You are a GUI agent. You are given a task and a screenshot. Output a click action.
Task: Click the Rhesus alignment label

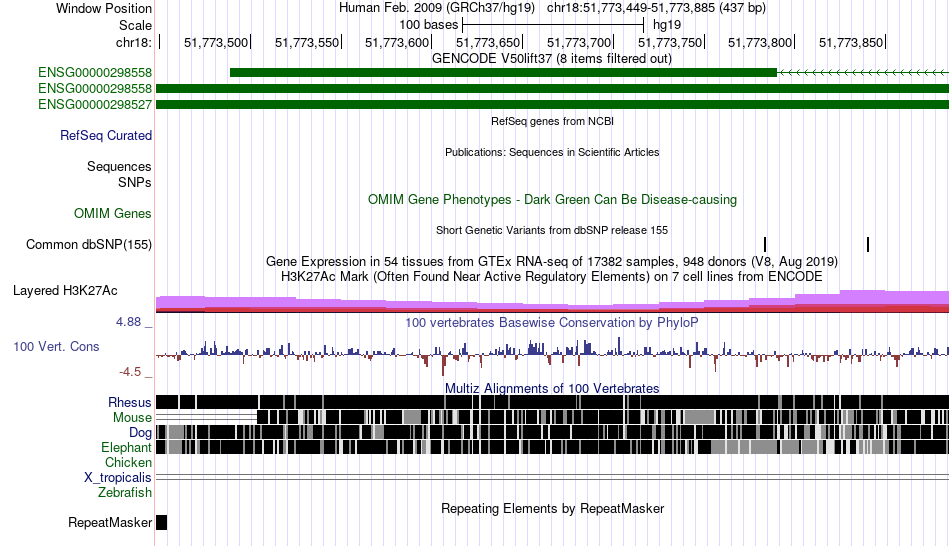[x=129, y=402]
